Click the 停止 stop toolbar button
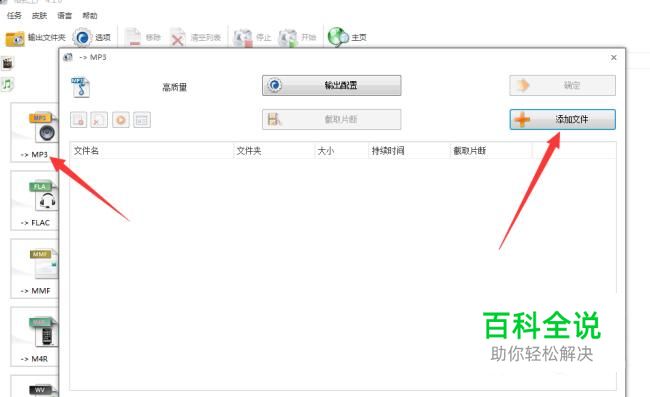The width and height of the screenshot is (650, 397). coord(252,38)
